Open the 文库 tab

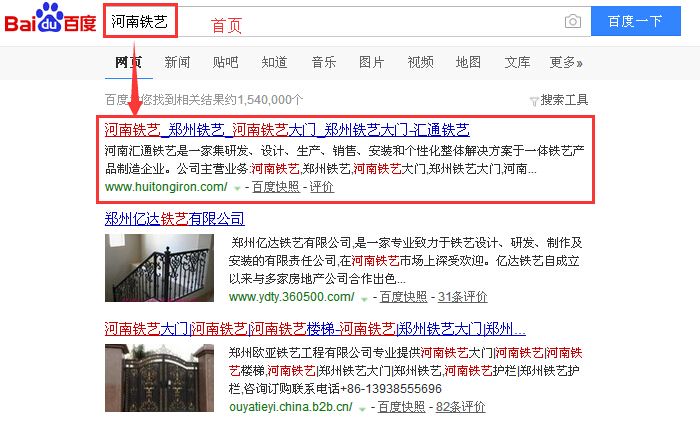517,62
